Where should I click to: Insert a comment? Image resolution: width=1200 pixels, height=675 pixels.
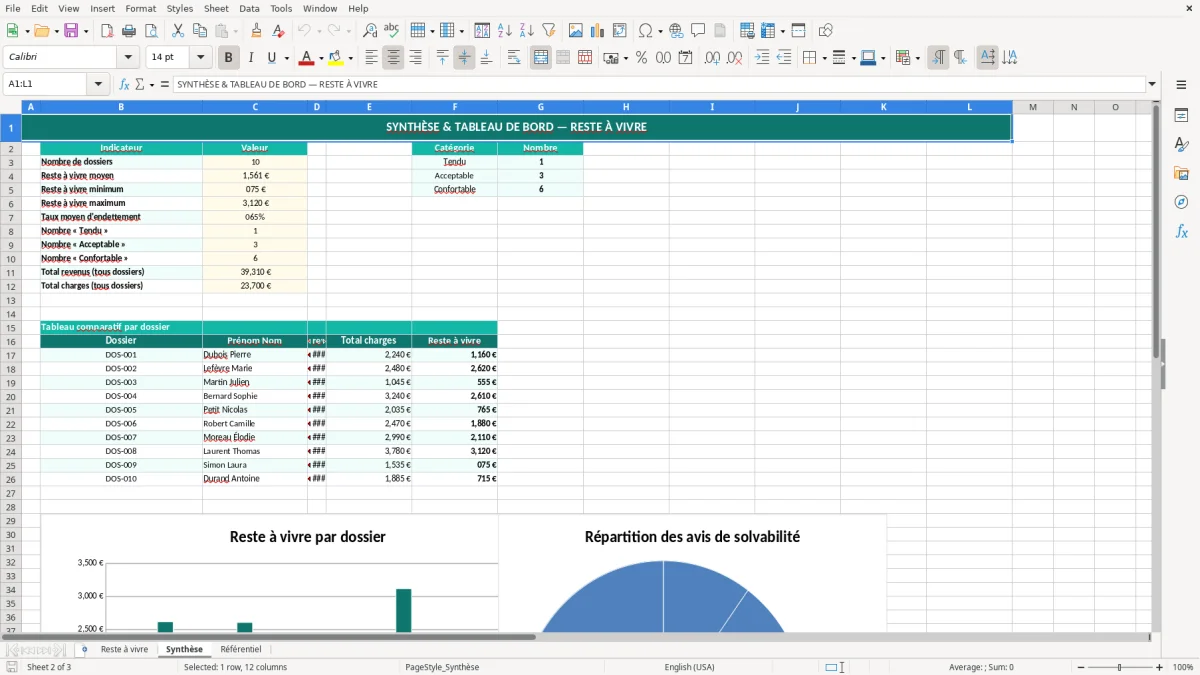tap(698, 31)
